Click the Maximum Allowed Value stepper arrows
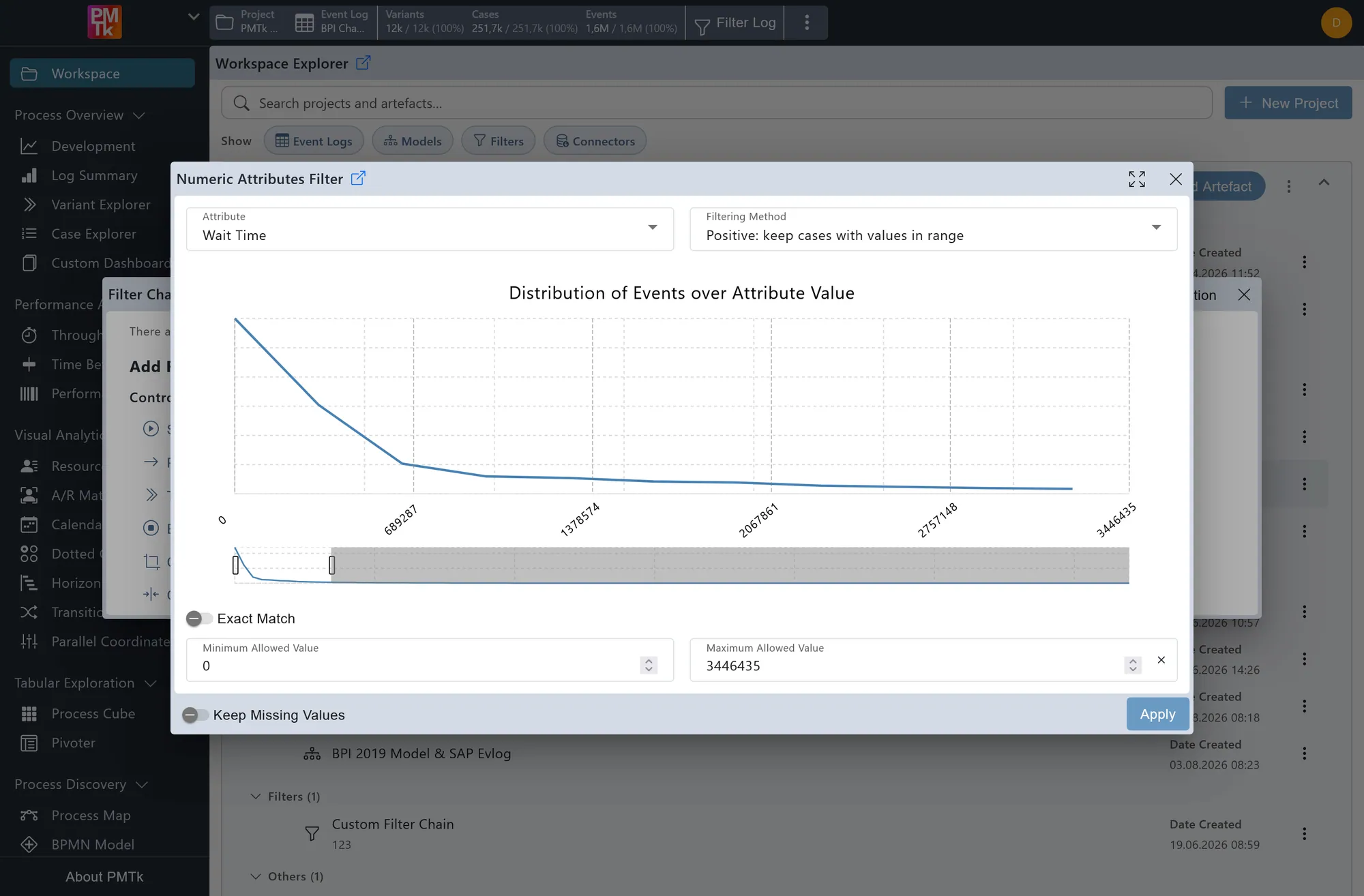 (x=1133, y=665)
